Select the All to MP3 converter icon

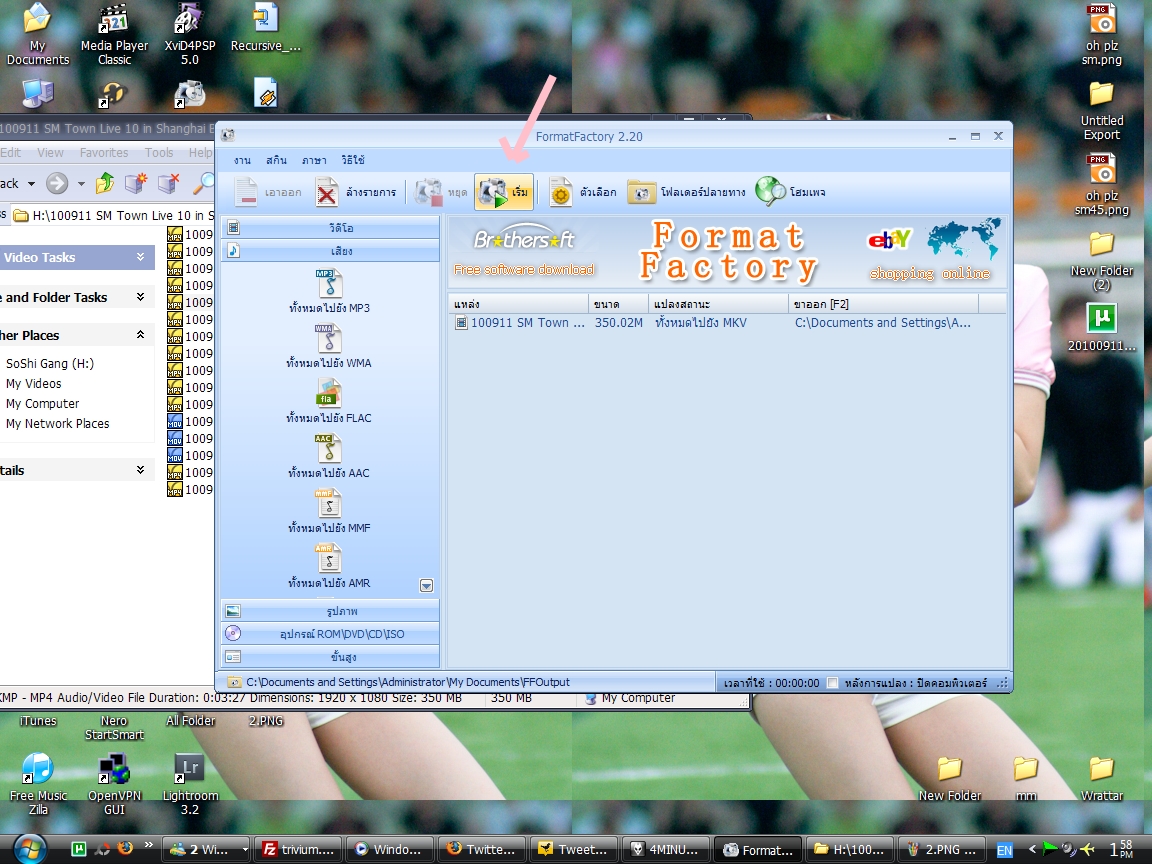[329, 283]
